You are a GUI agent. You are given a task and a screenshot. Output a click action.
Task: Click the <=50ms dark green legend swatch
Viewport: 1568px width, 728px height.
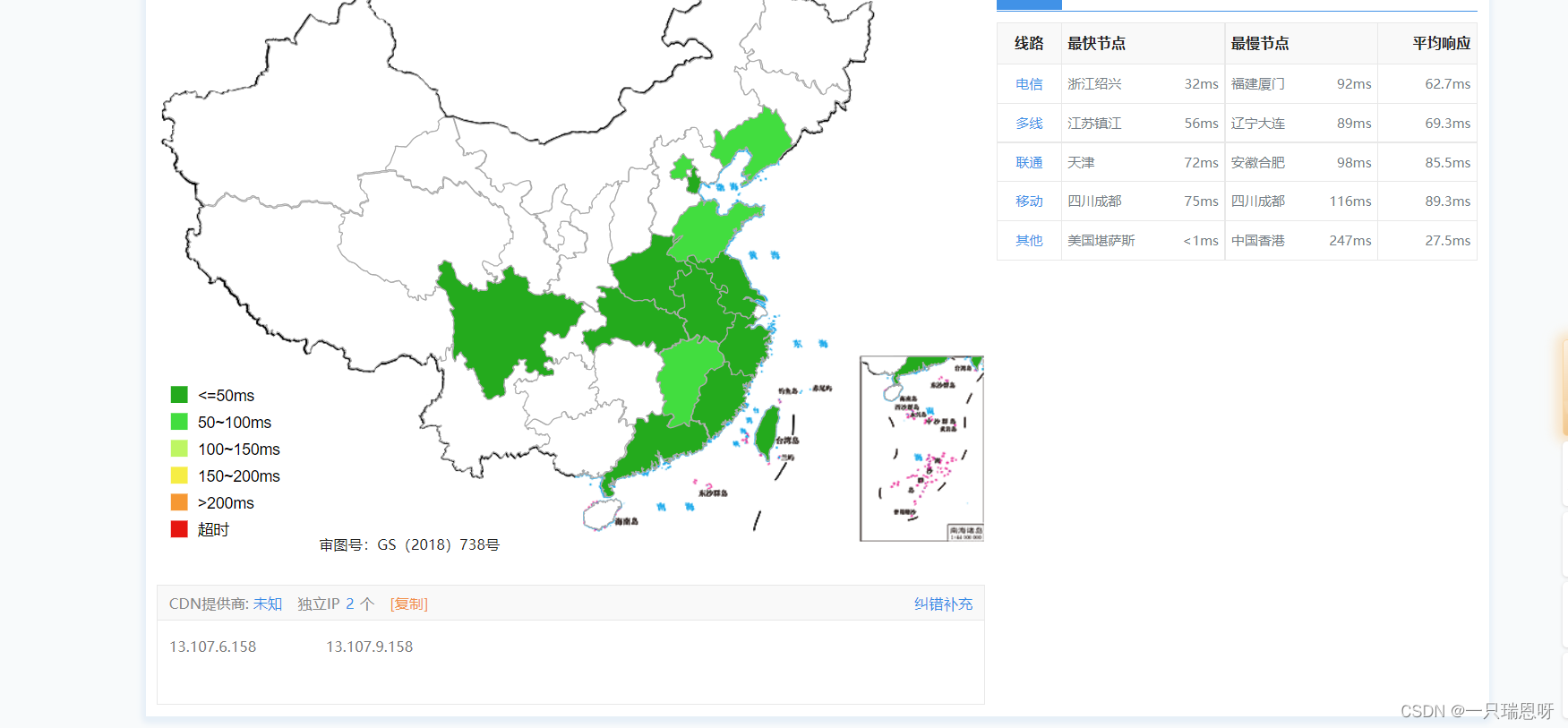pos(179,395)
